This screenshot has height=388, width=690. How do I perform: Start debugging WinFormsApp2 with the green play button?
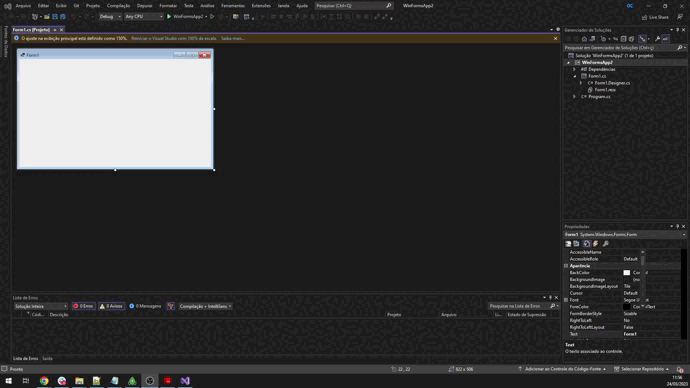point(169,17)
